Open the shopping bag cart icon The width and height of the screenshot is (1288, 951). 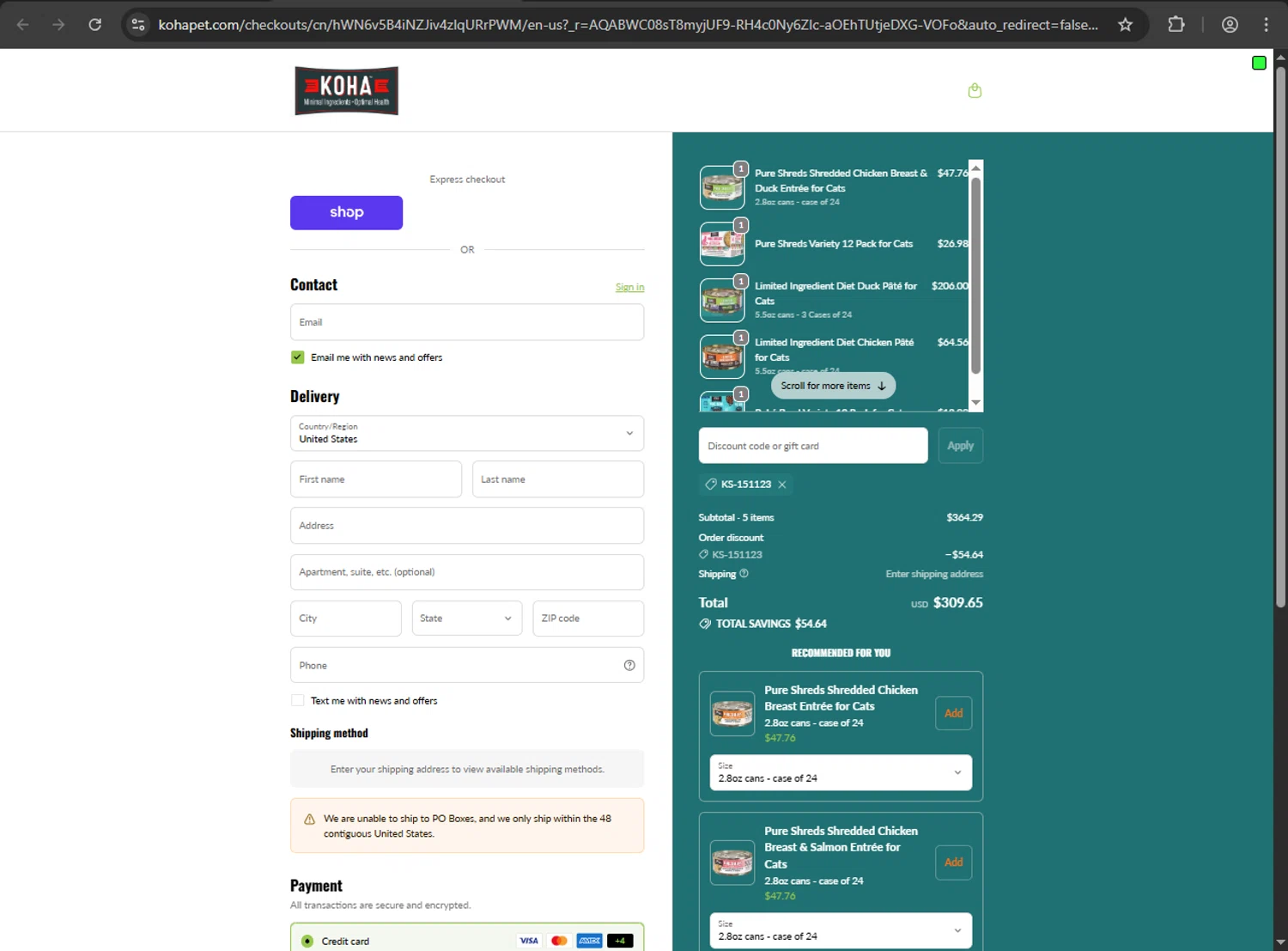975,90
